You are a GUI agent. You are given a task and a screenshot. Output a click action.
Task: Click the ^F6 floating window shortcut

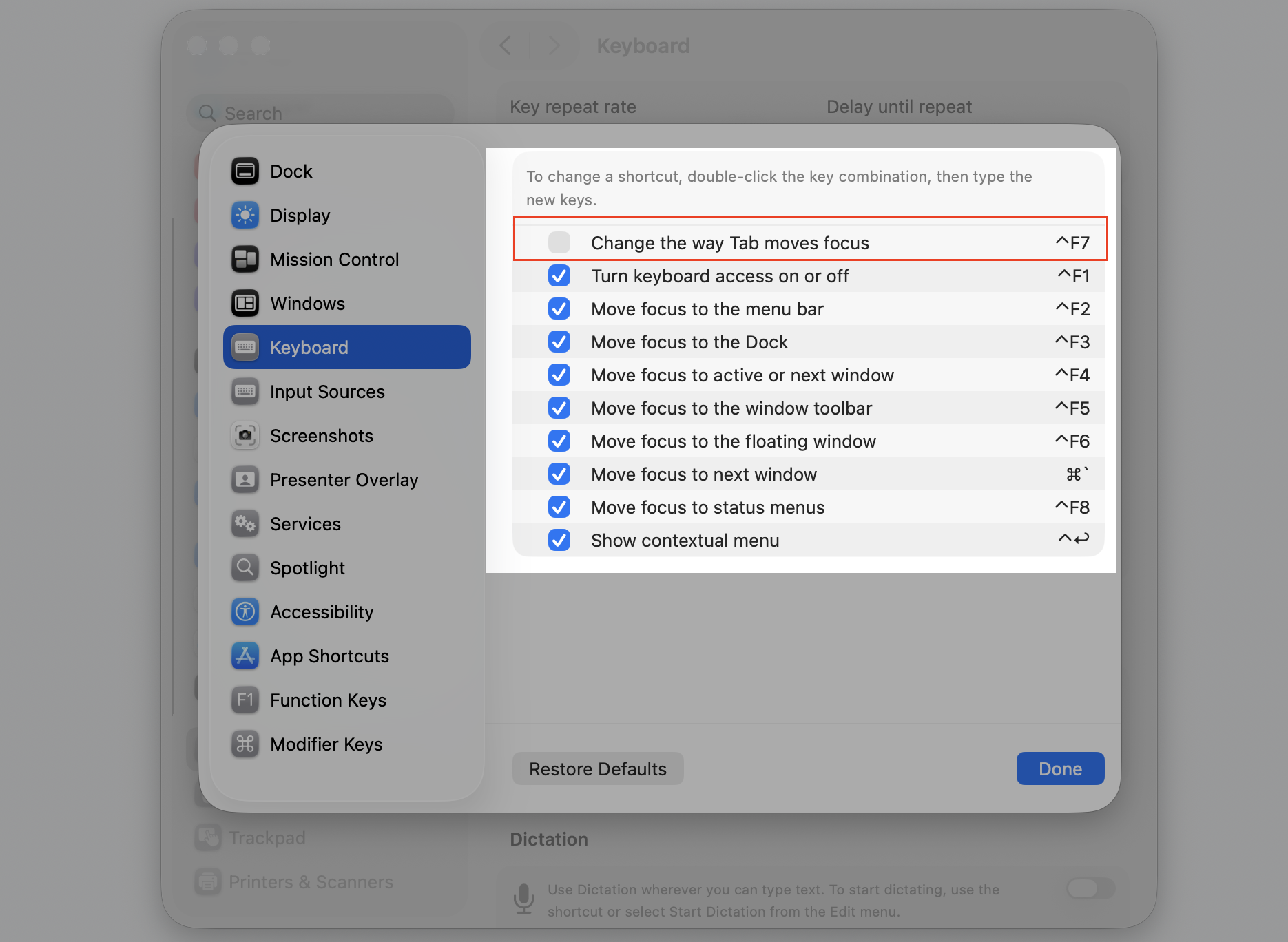coord(1072,441)
